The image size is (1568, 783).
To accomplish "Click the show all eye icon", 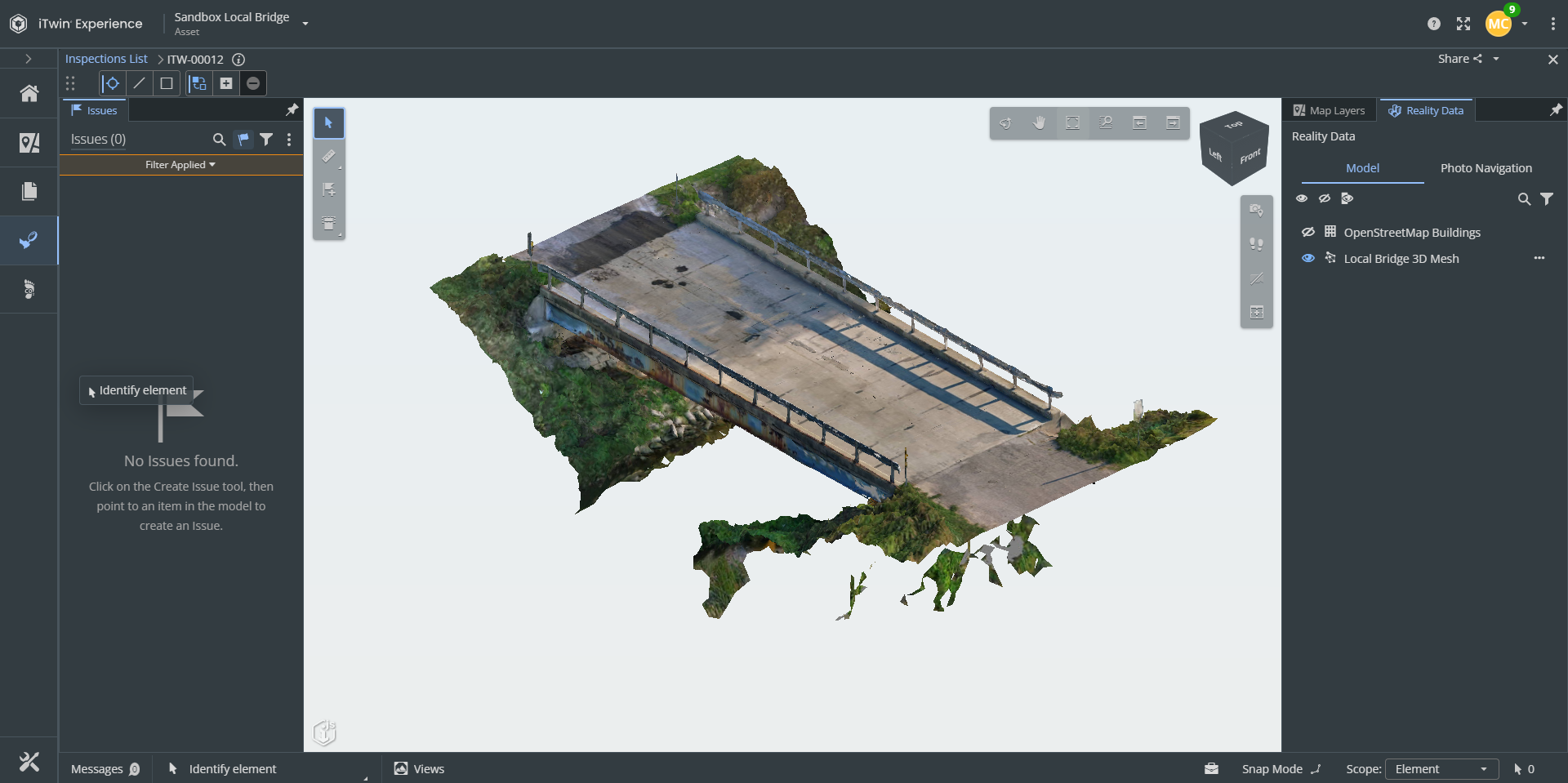I will point(1302,198).
